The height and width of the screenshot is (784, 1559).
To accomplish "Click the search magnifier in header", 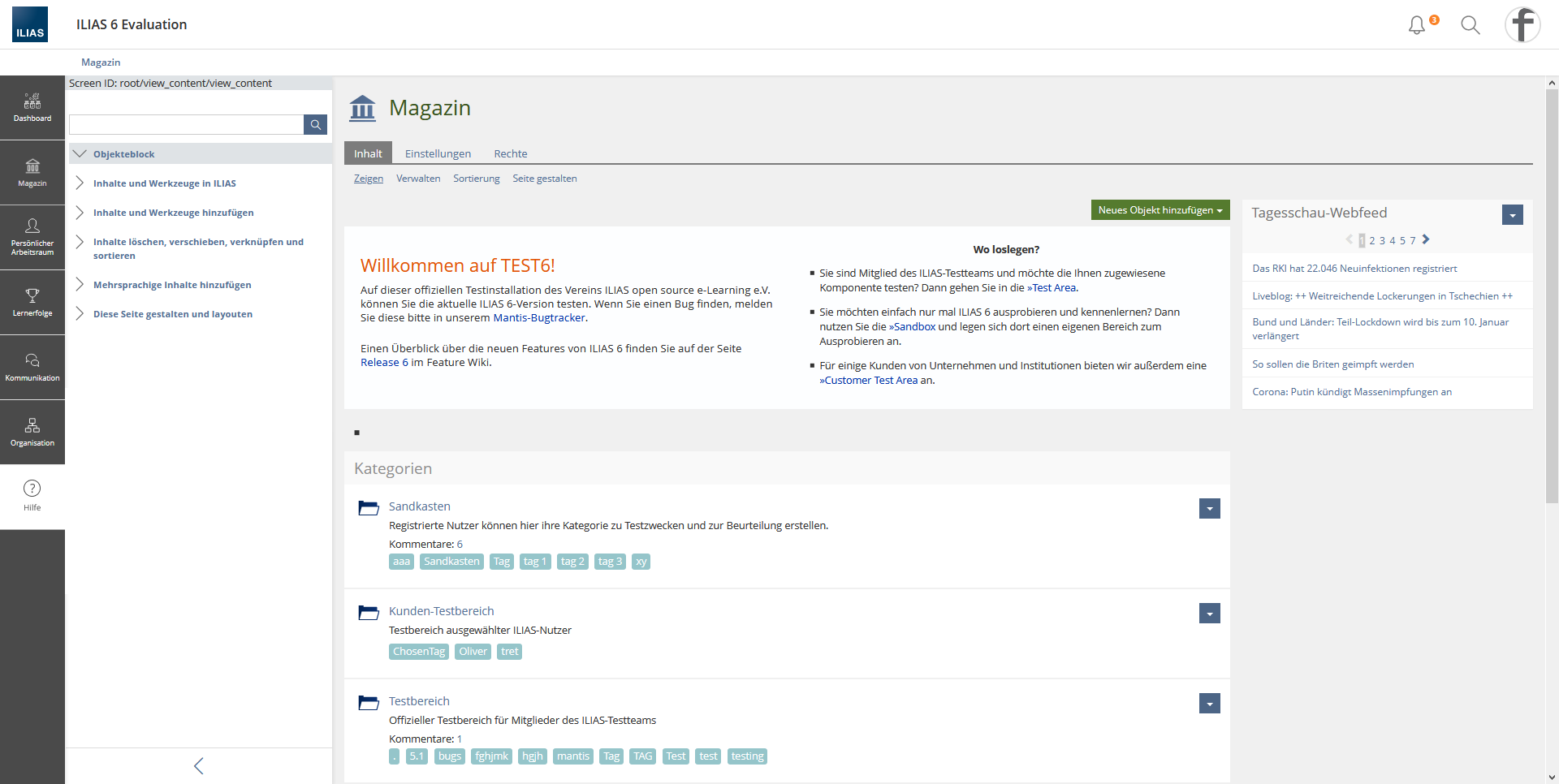I will pyautogui.click(x=1470, y=25).
